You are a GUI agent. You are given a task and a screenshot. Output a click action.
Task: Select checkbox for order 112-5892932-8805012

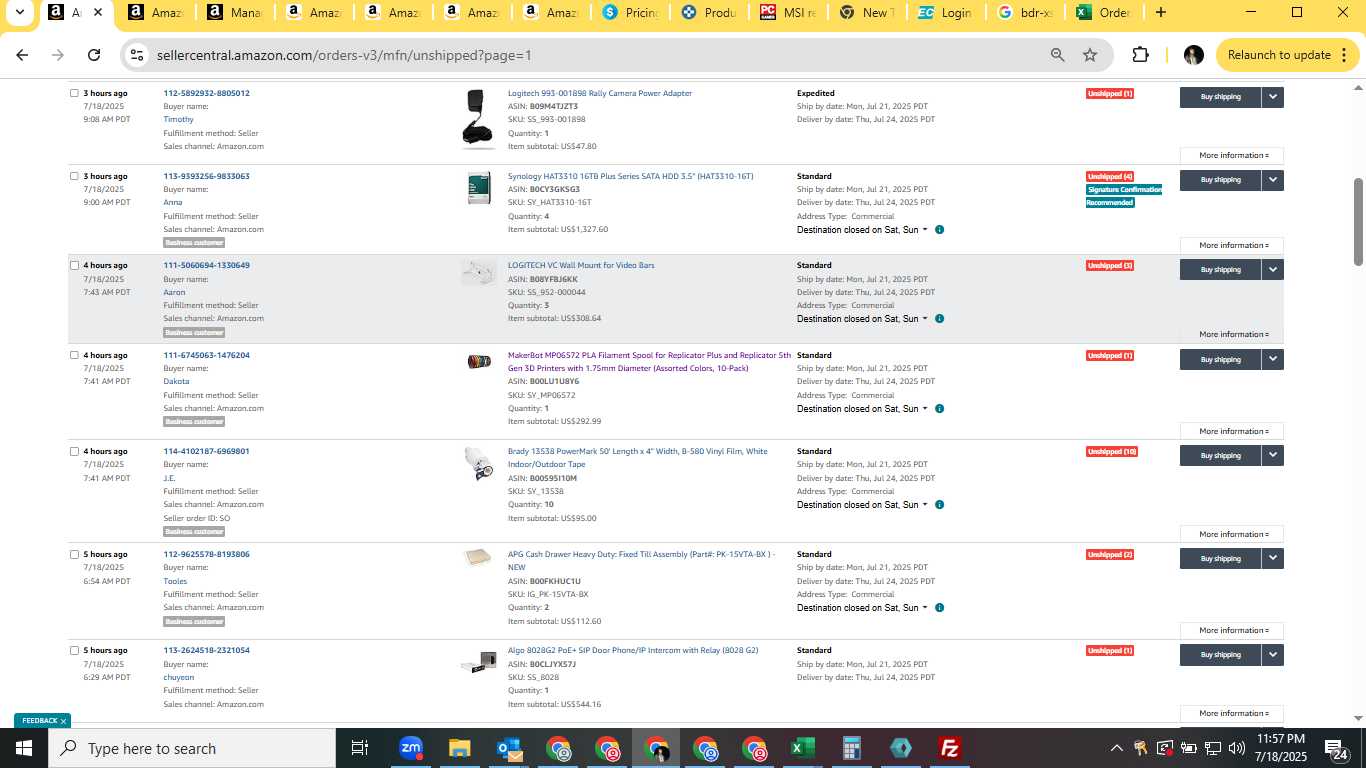coord(74,93)
